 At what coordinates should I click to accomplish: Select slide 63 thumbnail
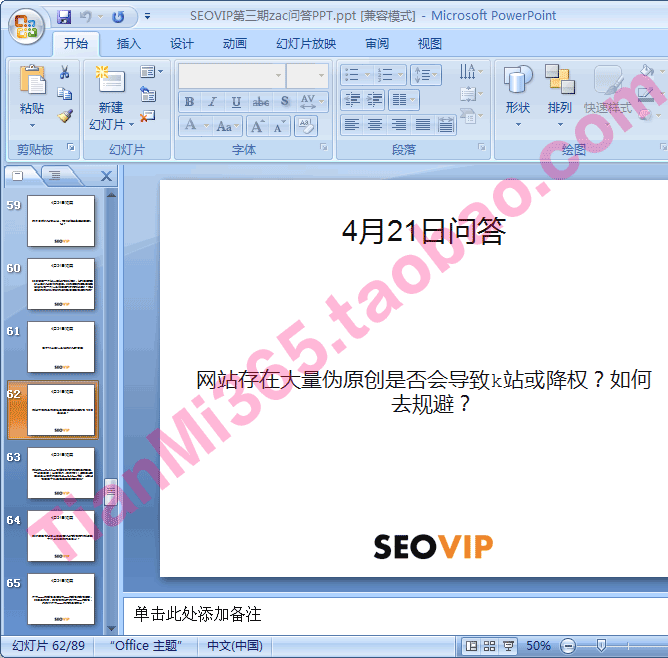[61, 473]
